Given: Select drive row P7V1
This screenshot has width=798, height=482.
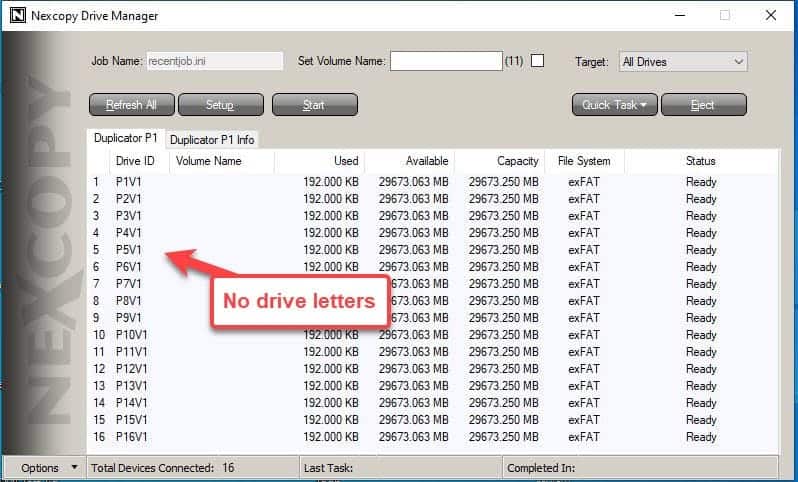Looking at the screenshot, I should pos(433,283).
